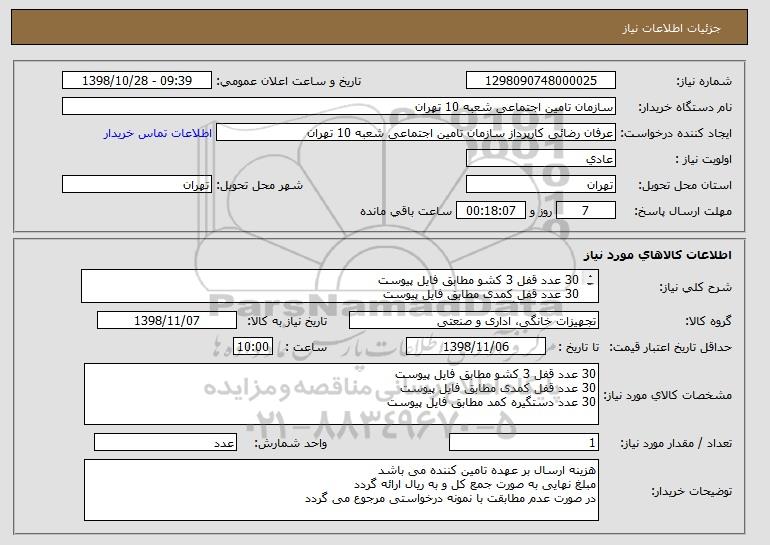Click the label شرح کلی نیاز
The image size is (770, 545).
point(695,288)
